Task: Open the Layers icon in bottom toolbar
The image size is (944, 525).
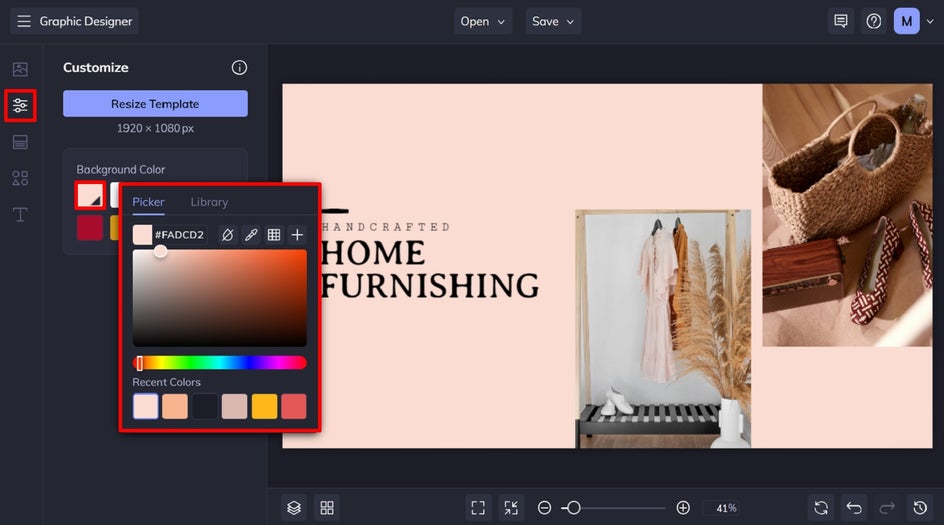Action: [x=294, y=508]
